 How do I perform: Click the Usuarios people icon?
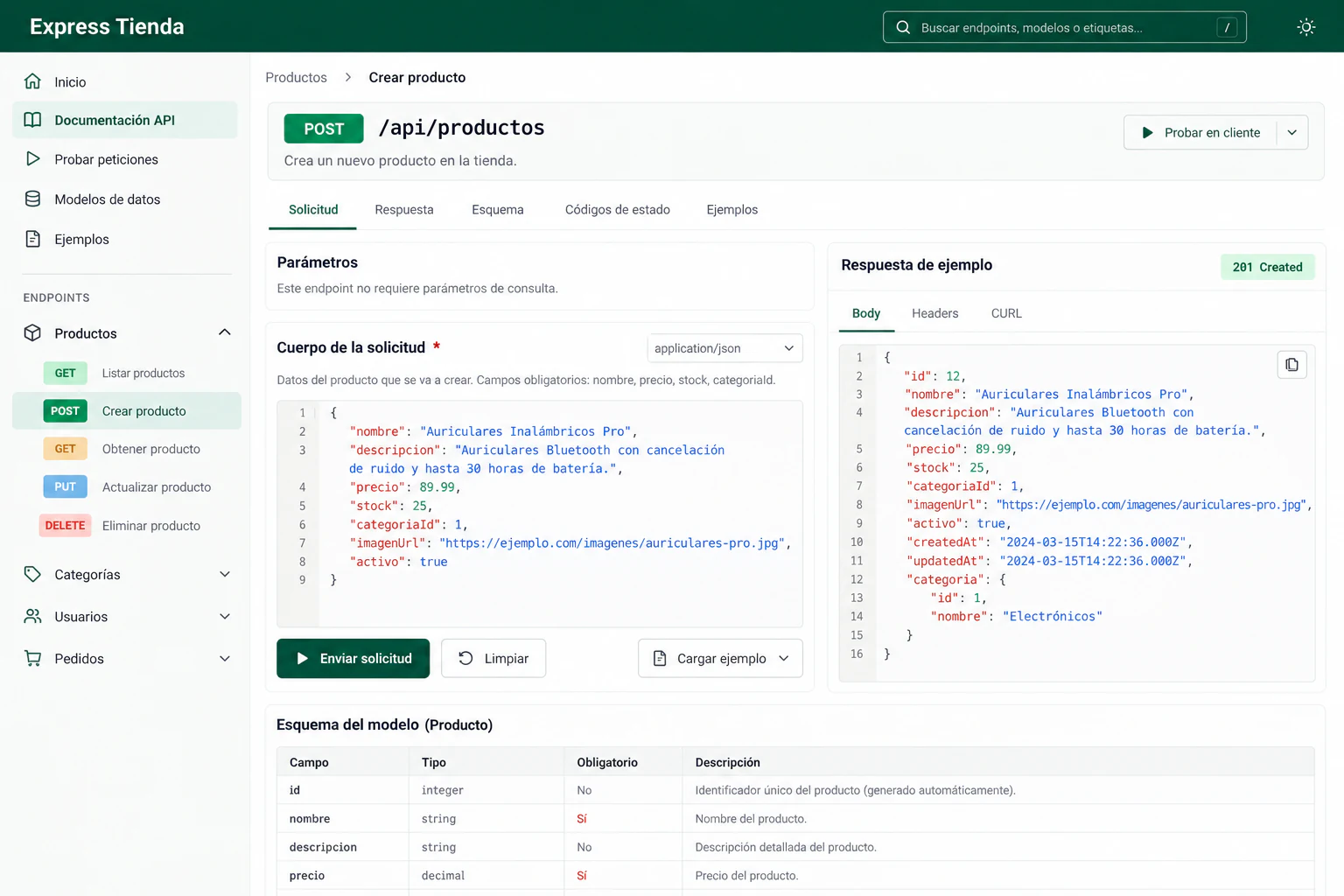pyautogui.click(x=32, y=616)
